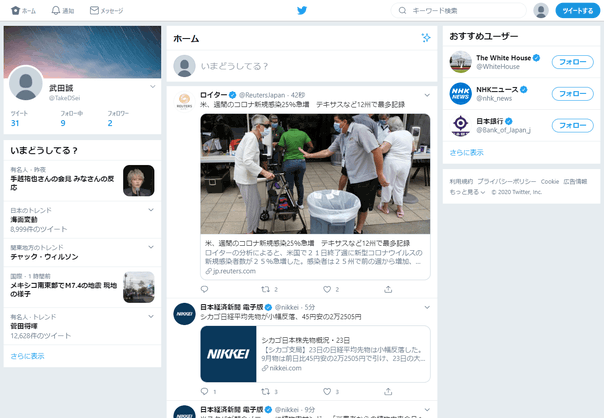Open プライバシーポリシー footer link
This screenshot has height=418, width=604.
(507, 181)
